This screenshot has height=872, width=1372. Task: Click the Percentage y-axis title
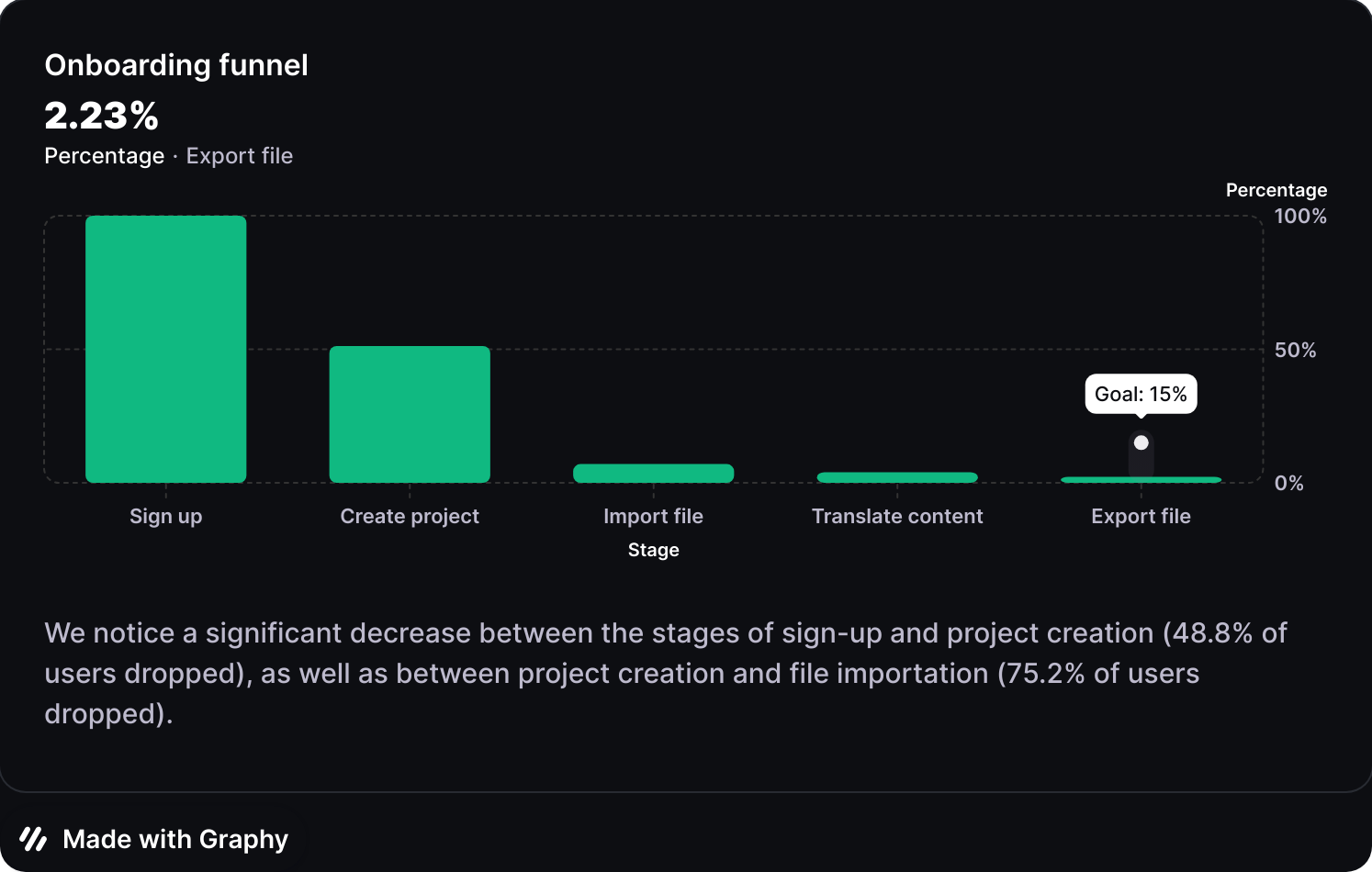click(1276, 190)
